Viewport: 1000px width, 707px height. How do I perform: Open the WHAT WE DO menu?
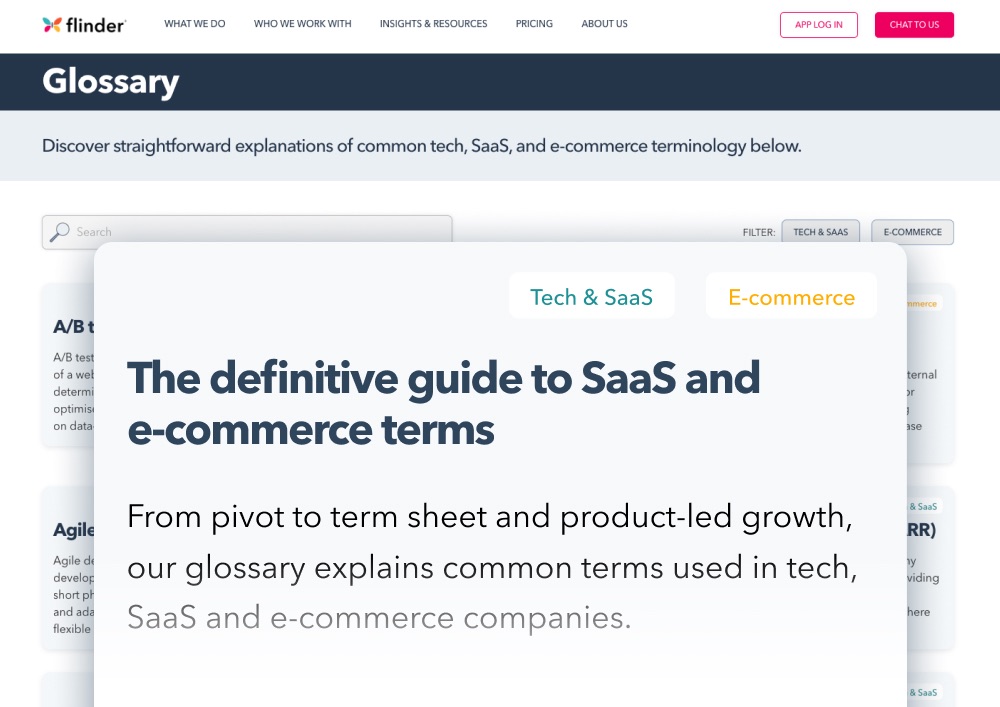(194, 24)
